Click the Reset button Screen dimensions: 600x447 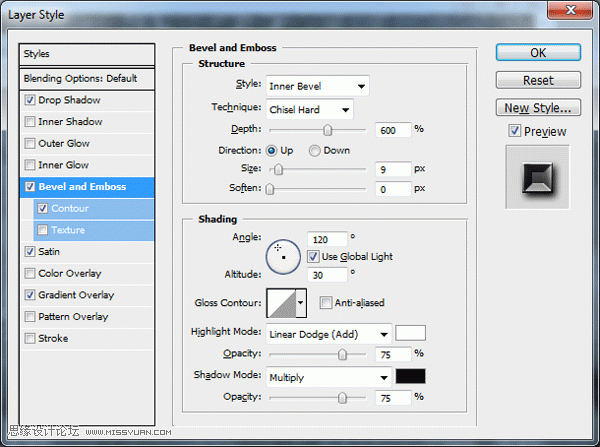coord(538,80)
